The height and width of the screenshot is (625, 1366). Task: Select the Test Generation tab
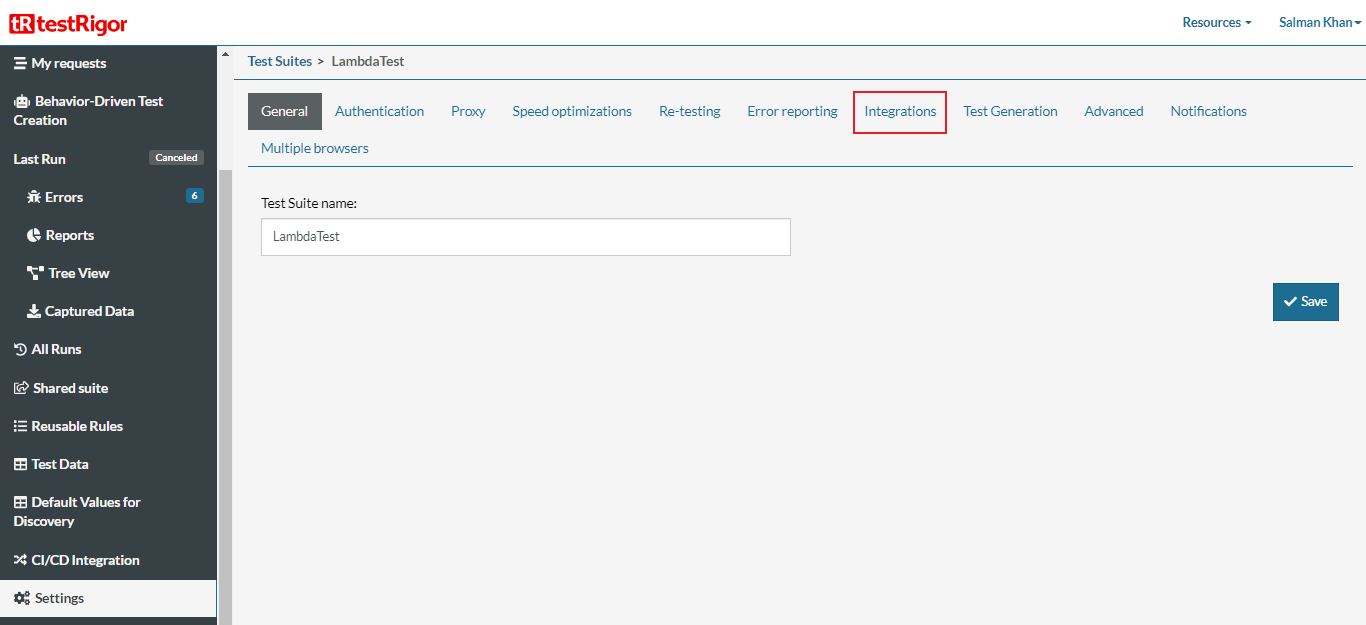pos(1010,111)
